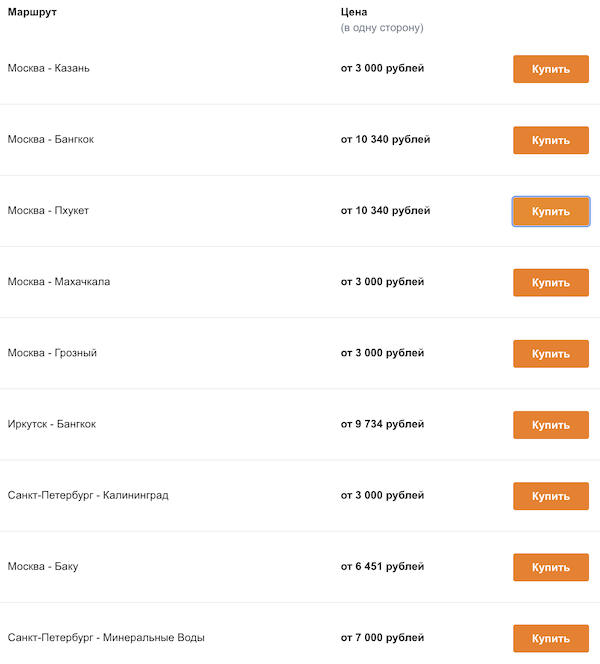Buy the Санкт-Петербург - Минеральные Воды ticket
The width and height of the screenshot is (600, 664).
[x=550, y=638]
